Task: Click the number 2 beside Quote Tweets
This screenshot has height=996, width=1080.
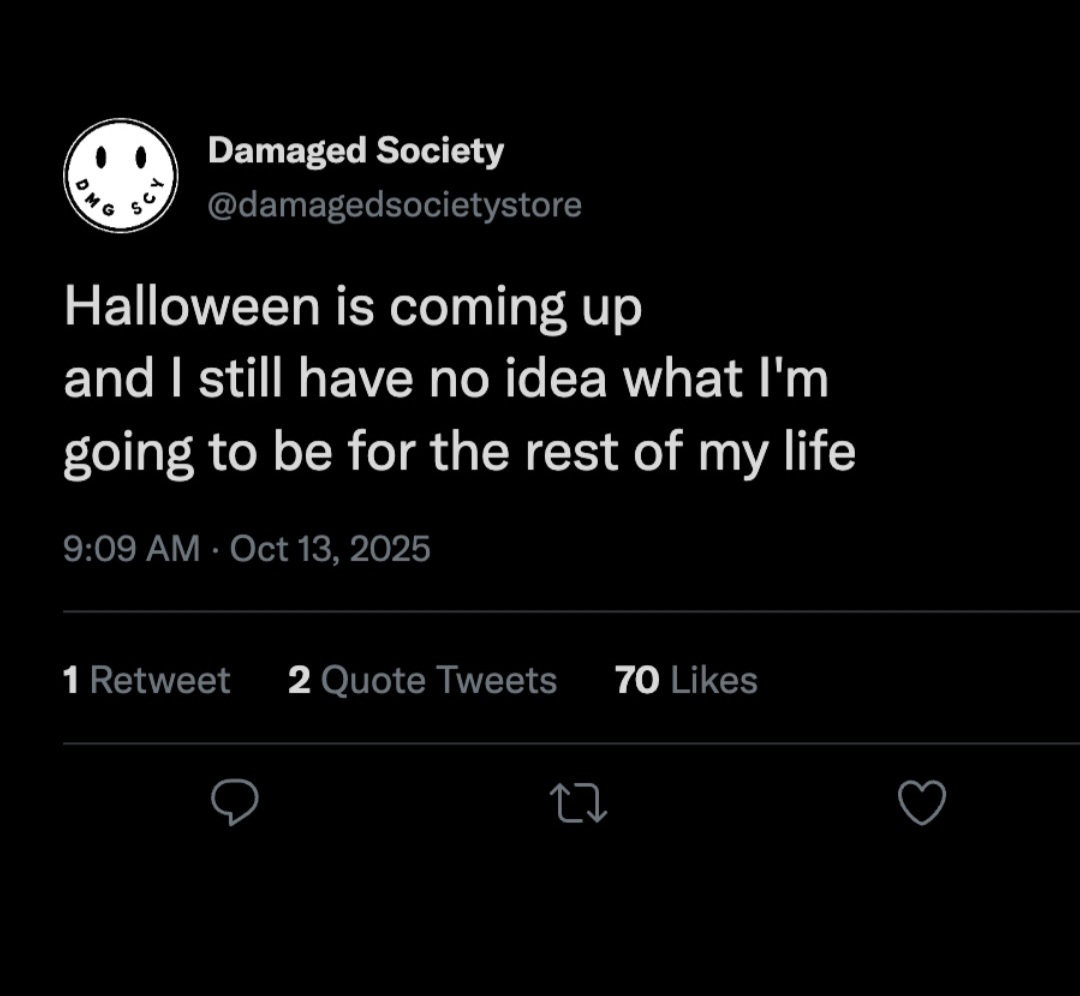Action: (x=298, y=680)
